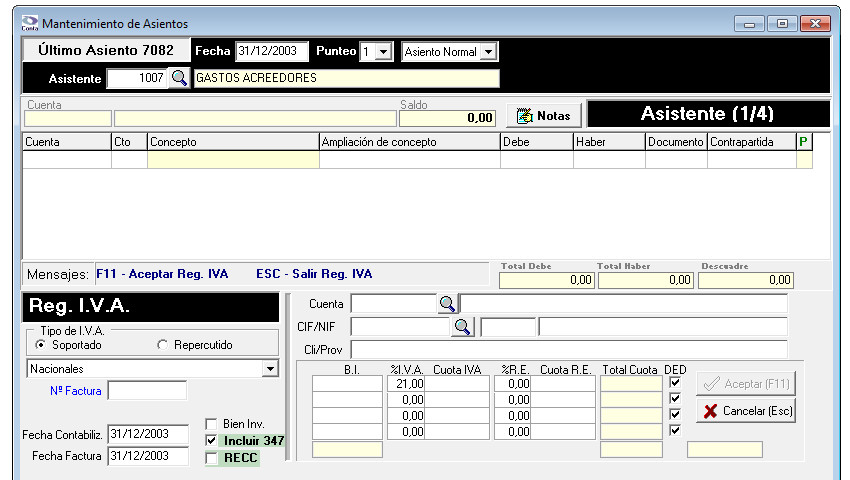Viewport: 850px width, 480px height.
Task: Toggle DED checkbox on the 21,00 row
Action: [675, 382]
